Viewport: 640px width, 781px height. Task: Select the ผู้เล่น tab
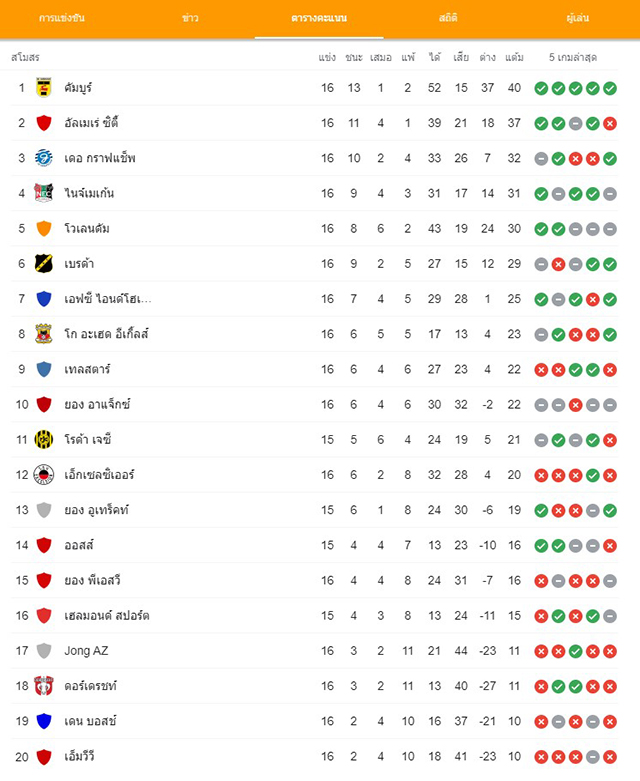pos(578,18)
